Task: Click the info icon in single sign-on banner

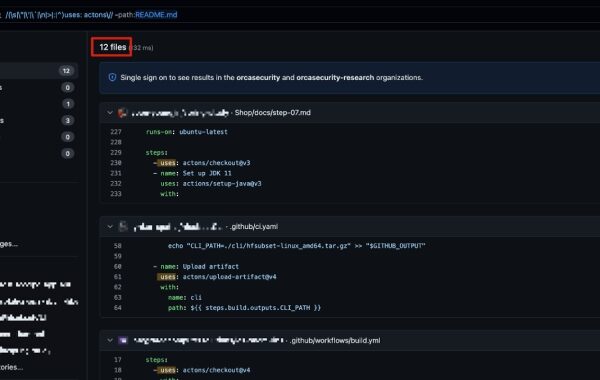Action: [112, 77]
